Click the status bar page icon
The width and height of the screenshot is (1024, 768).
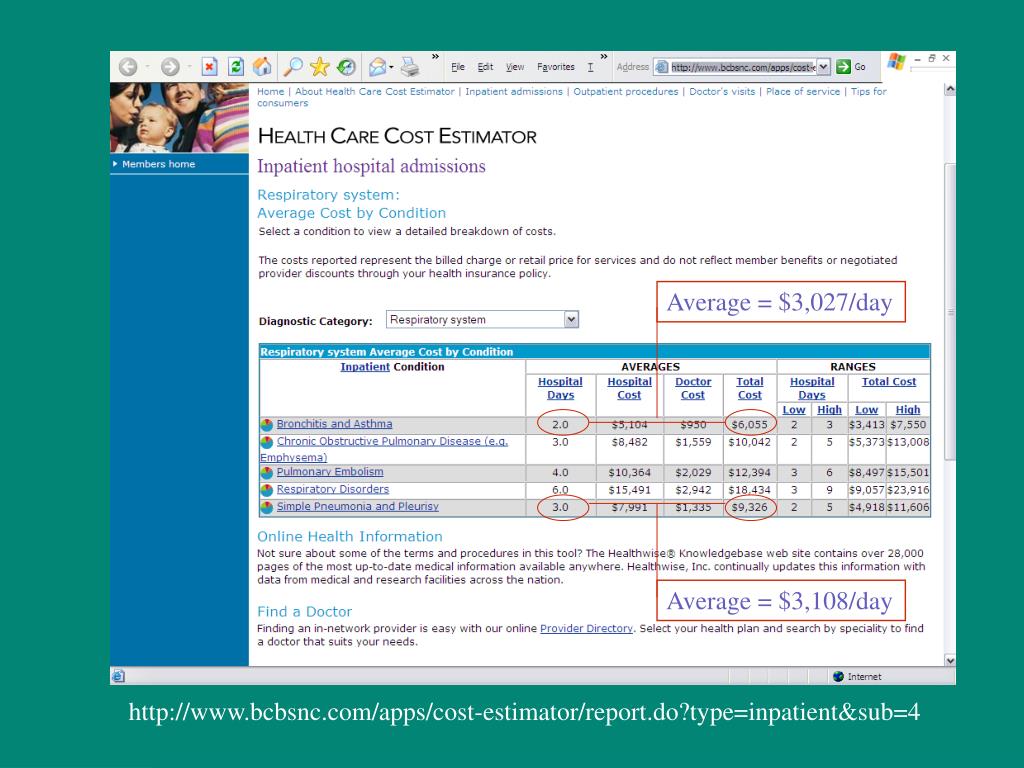[x=118, y=677]
